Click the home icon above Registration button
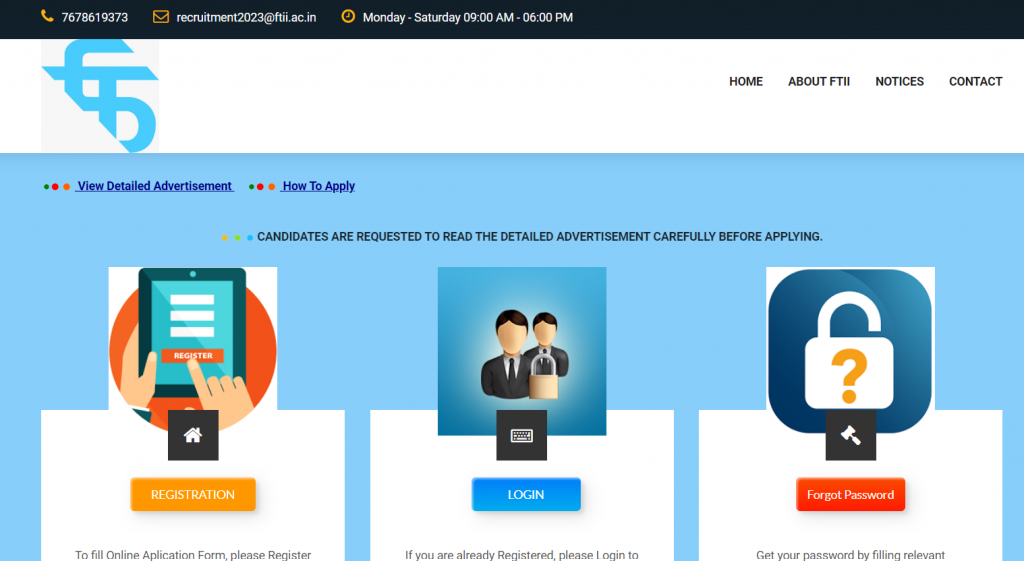The height and width of the screenshot is (561, 1024). pos(193,435)
